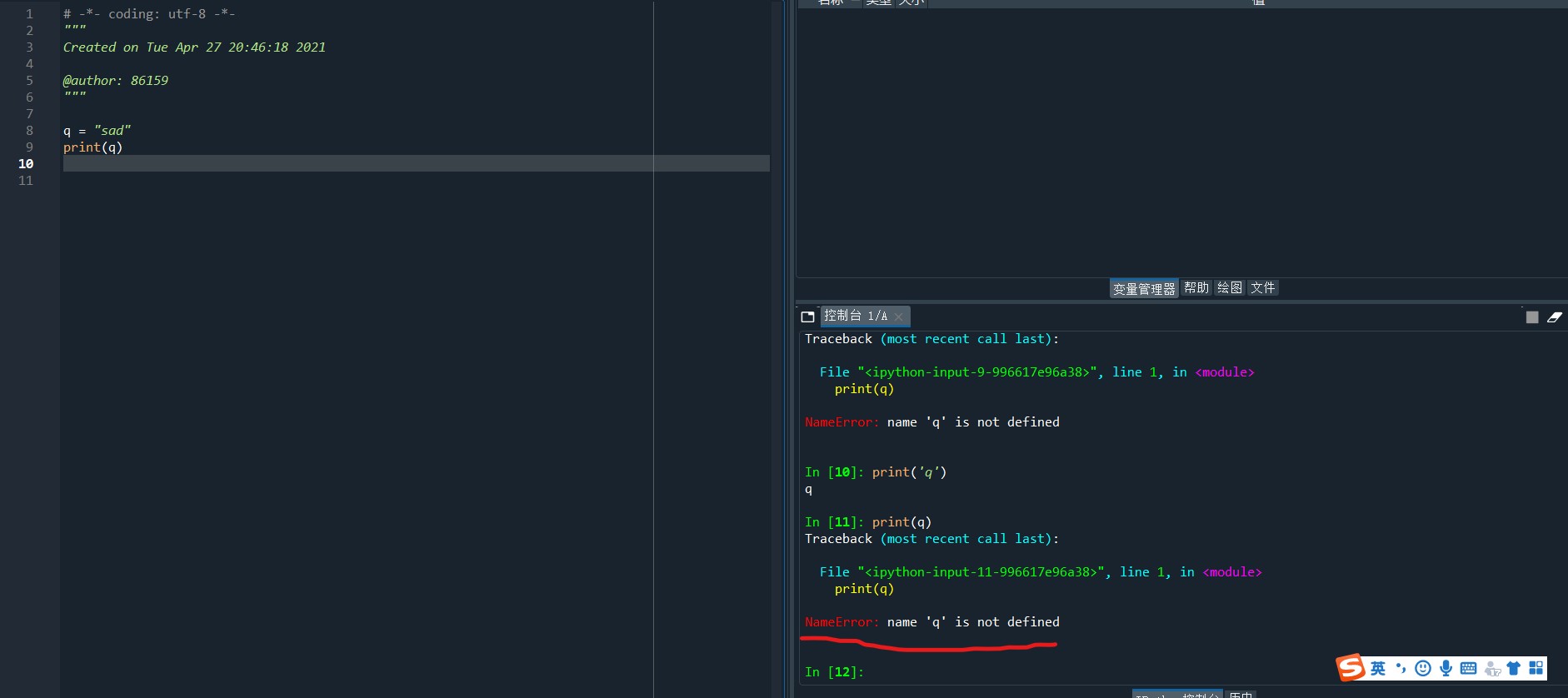The image size is (1568, 698).
Task: Place cursor on highlighted editor line 10
Action: 416,163
